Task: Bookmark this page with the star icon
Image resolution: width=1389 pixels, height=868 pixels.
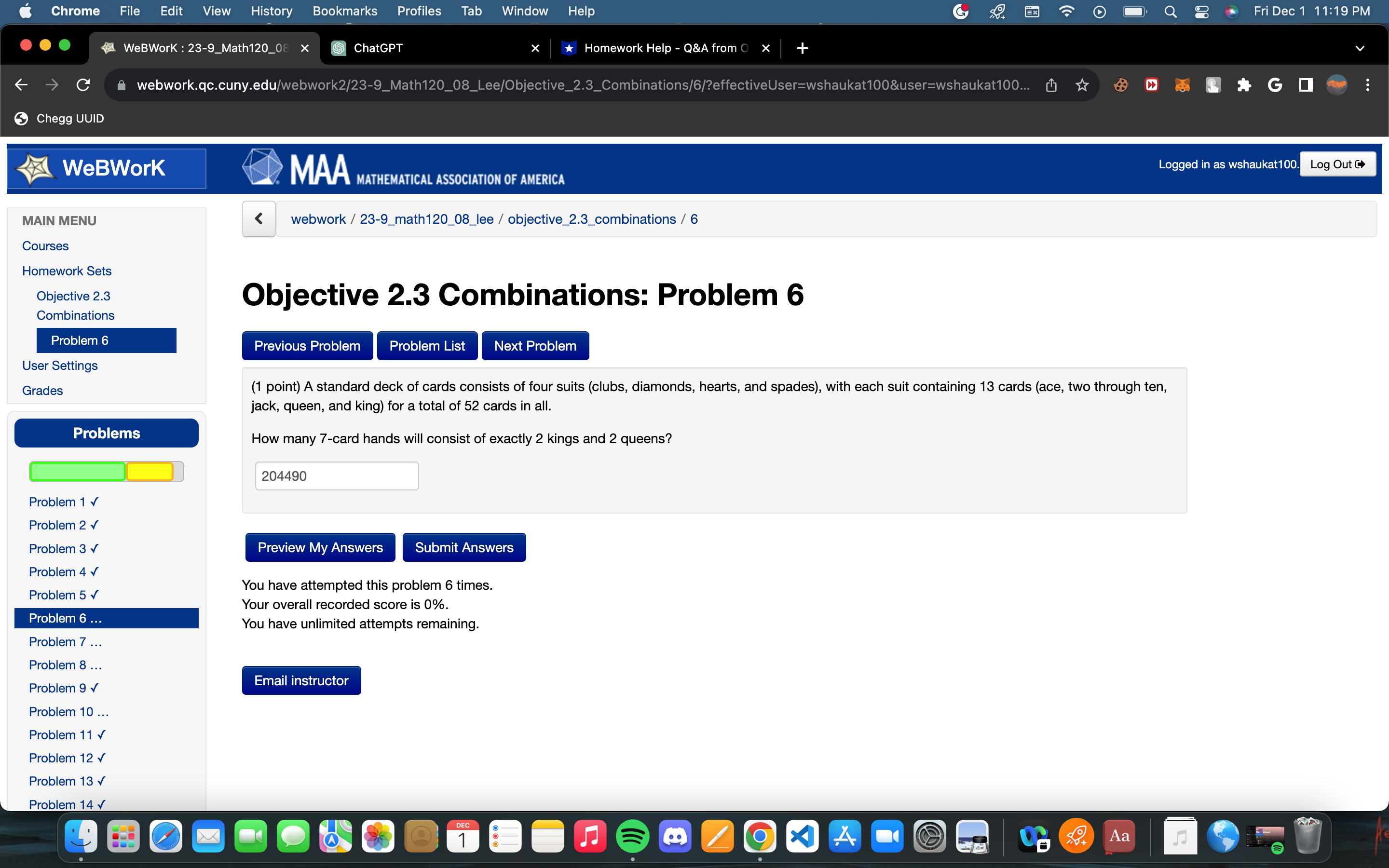Action: (x=1082, y=85)
